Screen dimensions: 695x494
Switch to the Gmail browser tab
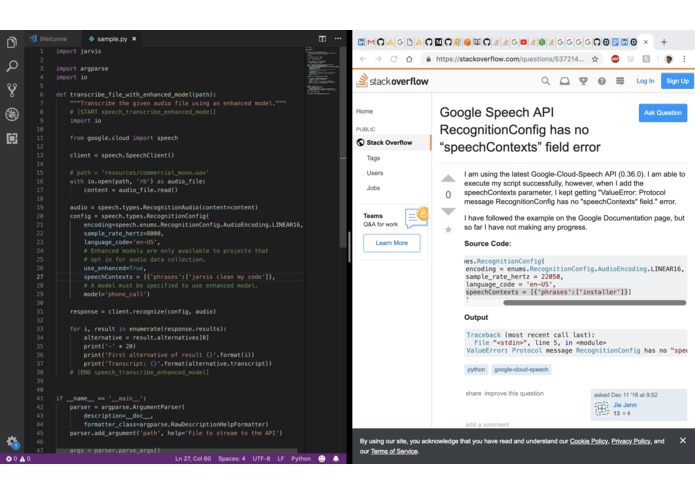pyautogui.click(x=371, y=42)
